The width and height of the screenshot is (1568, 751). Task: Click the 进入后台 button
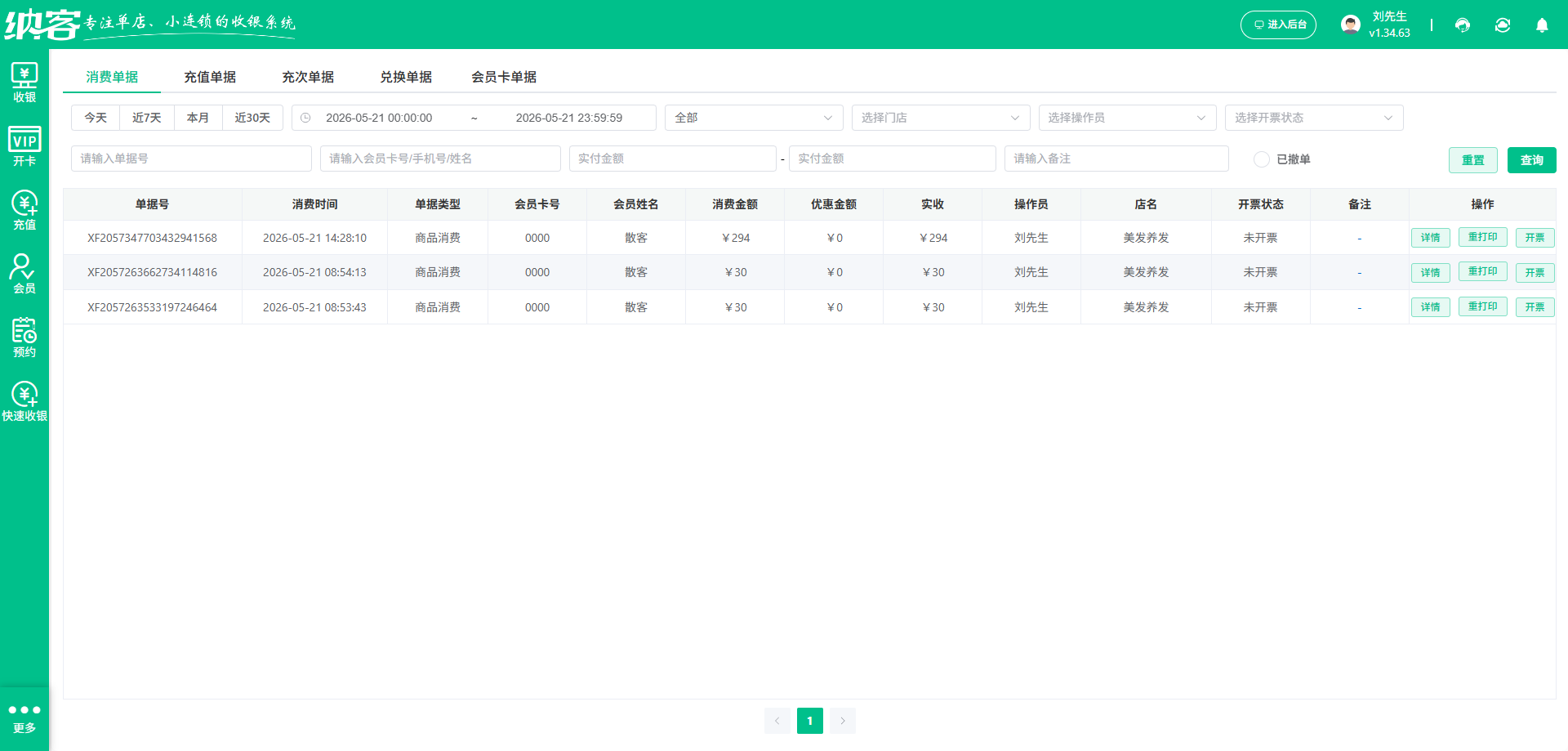coord(1278,25)
